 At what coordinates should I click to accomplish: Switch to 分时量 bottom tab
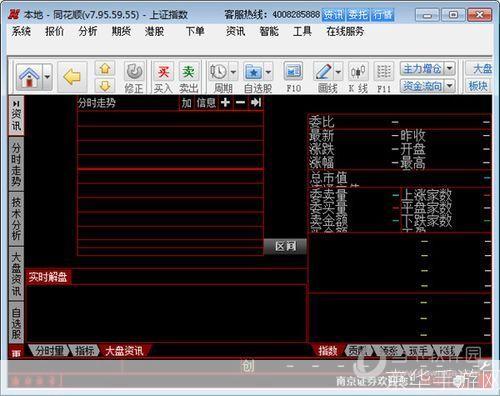pyautogui.click(x=49, y=351)
